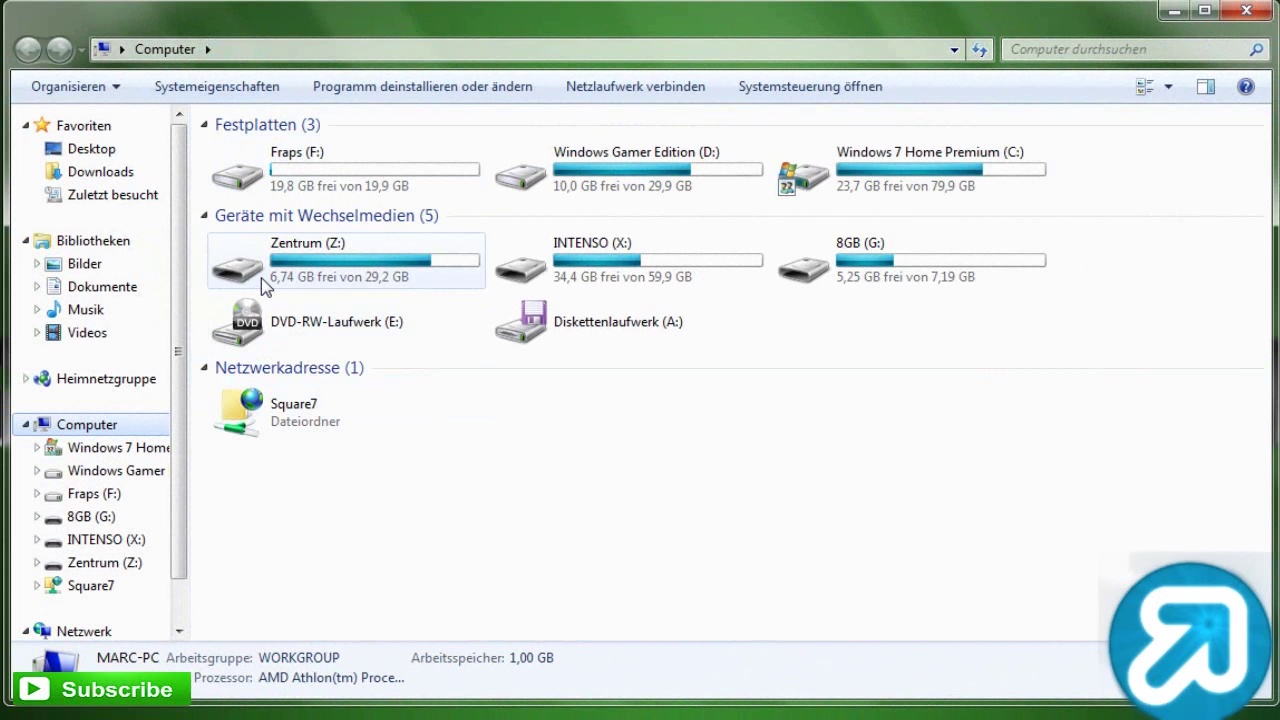Open the DVD-RW-Laufwerk (E:) drive icon
Viewport: 1280px width, 720px height.
click(238, 323)
